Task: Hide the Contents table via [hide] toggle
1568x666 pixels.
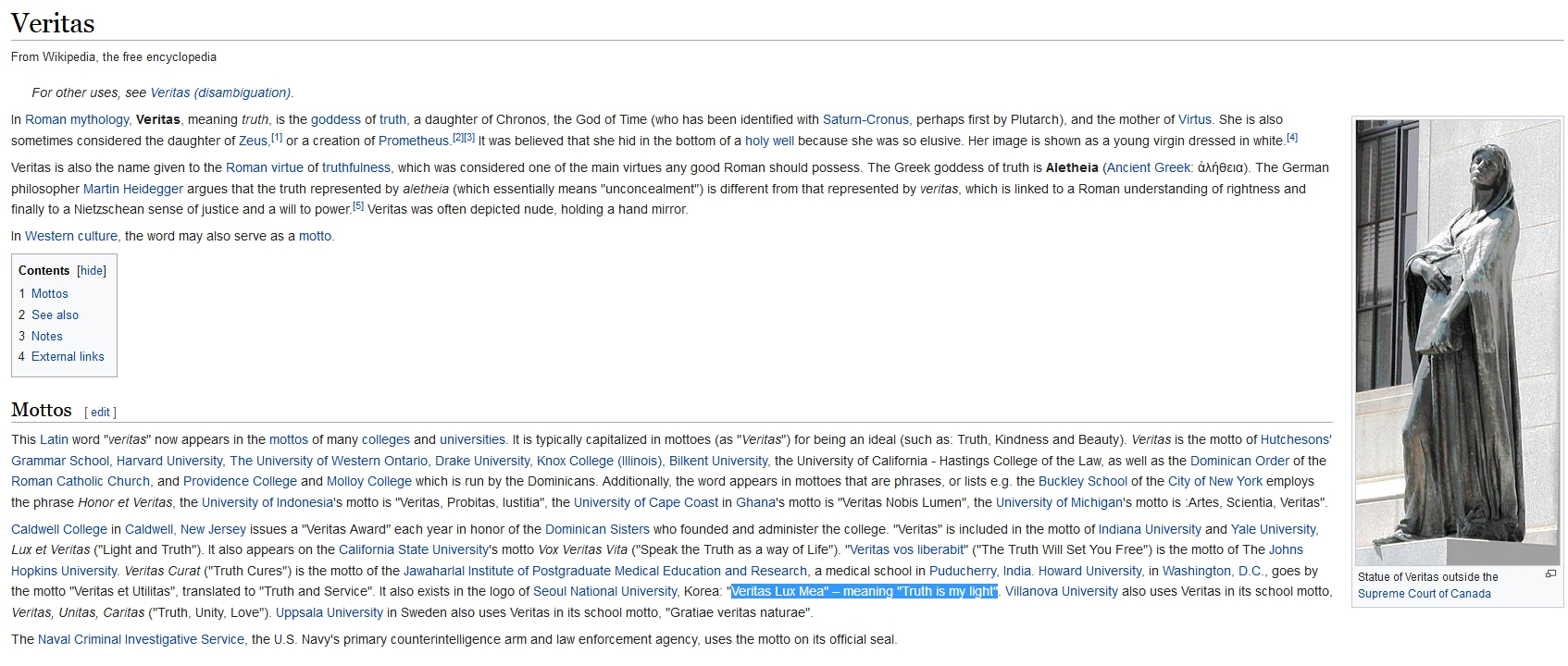Action: [x=92, y=271]
